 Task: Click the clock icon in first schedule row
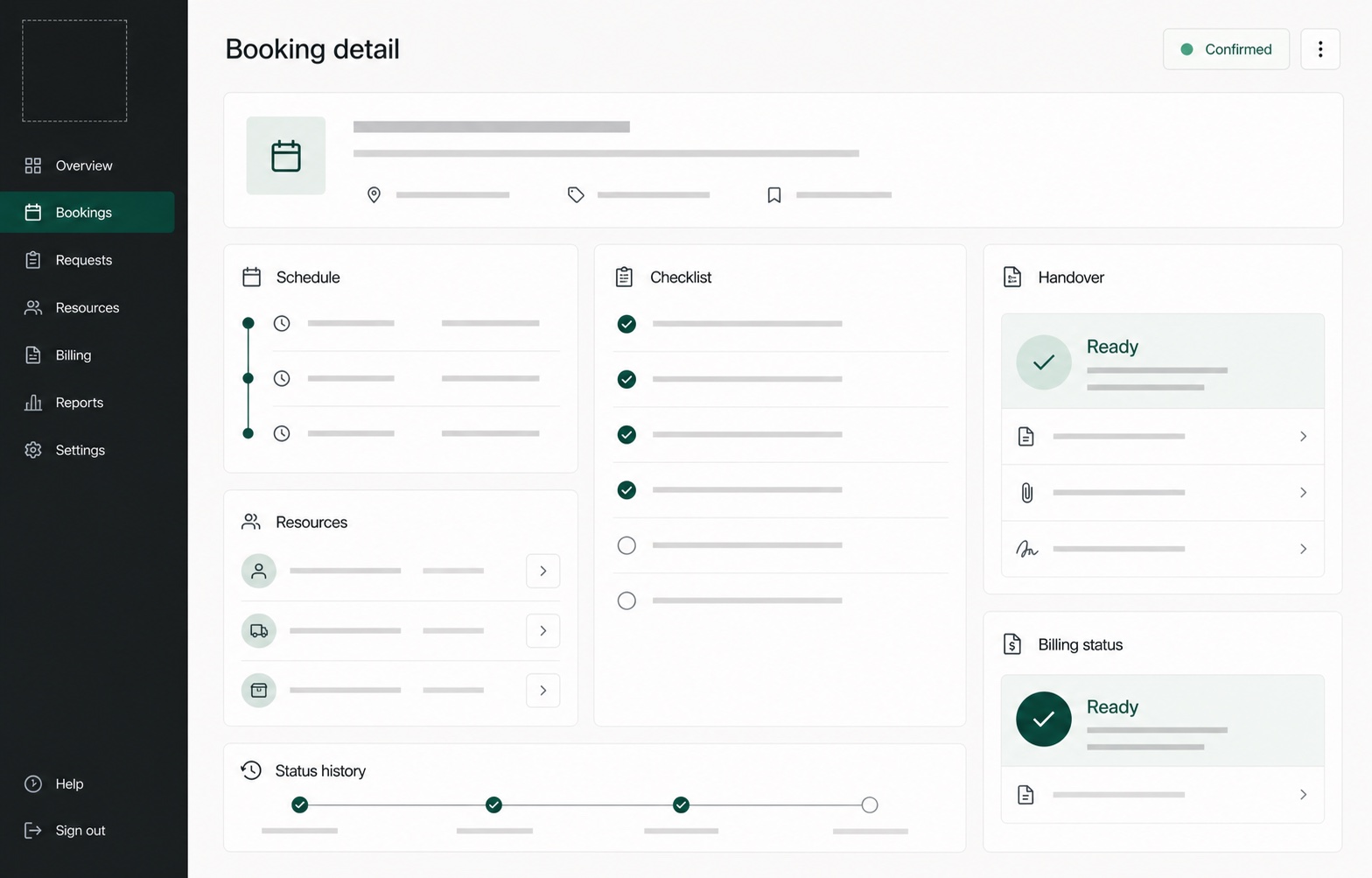pos(282,323)
